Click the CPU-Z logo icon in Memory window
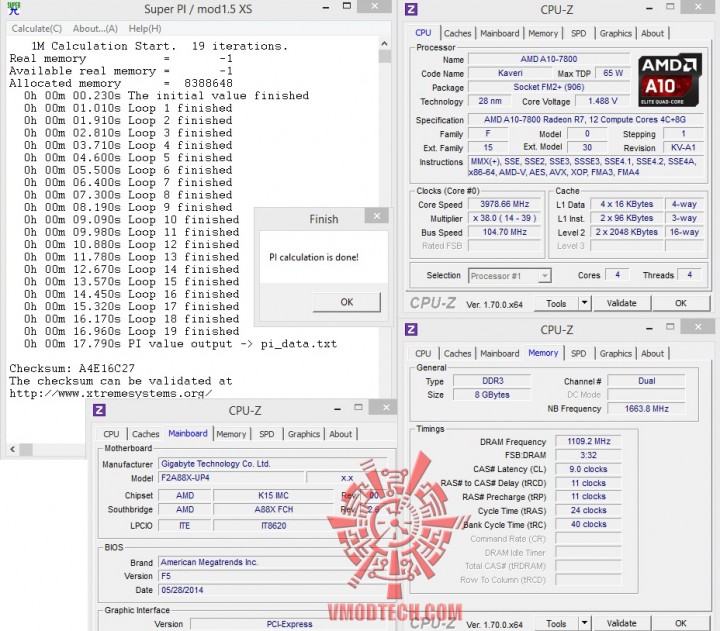720x631 pixels. coord(411,329)
